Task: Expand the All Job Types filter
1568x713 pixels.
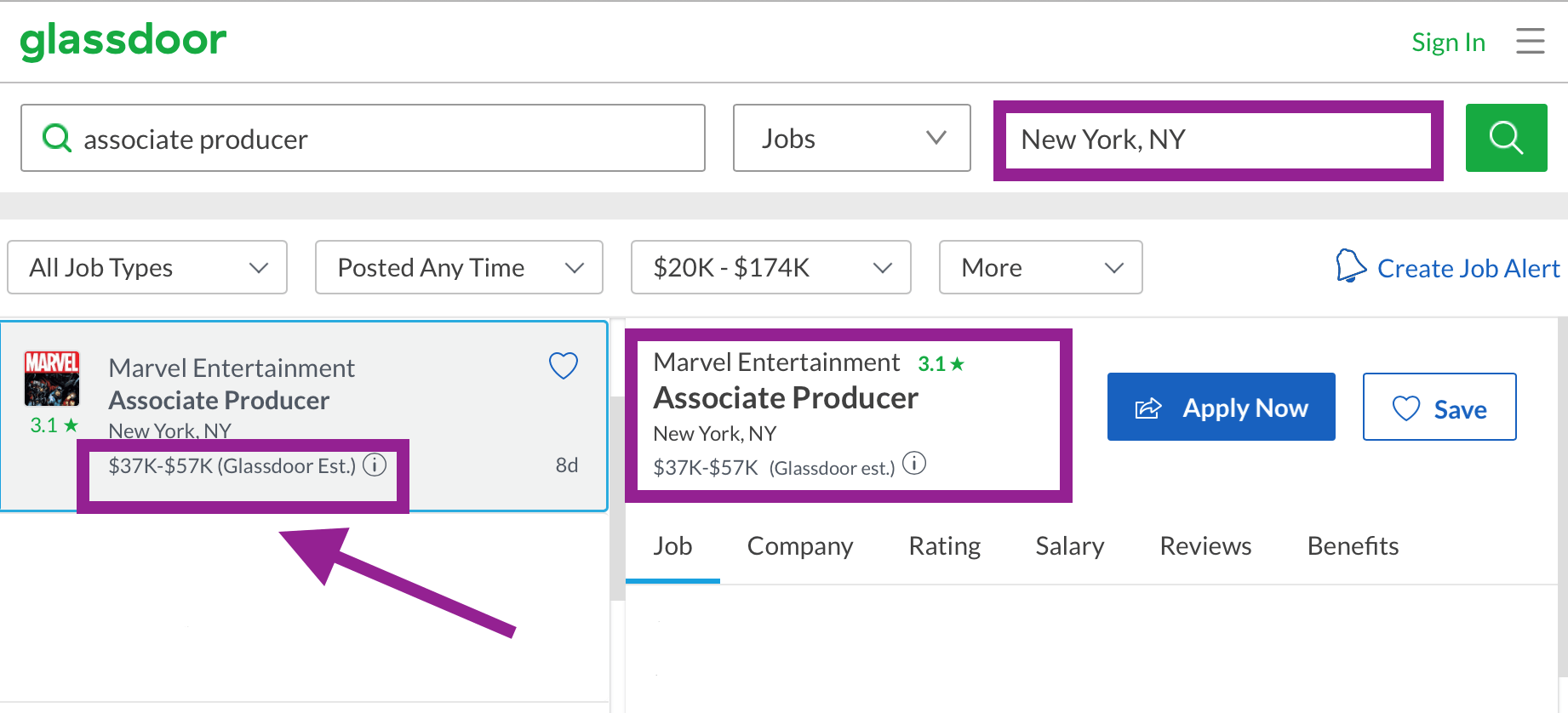Action: [147, 267]
